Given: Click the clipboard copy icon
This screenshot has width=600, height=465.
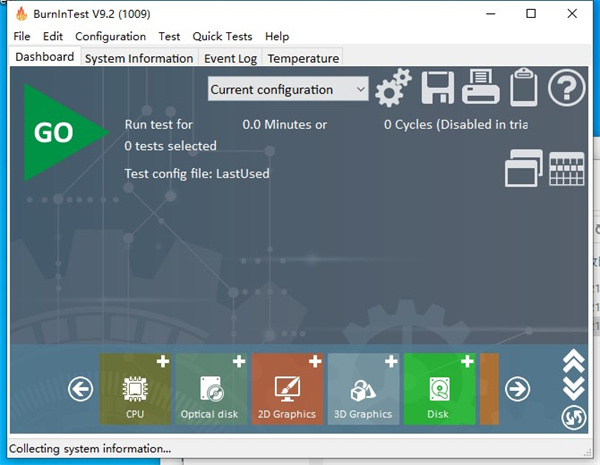Looking at the screenshot, I should tap(523, 89).
